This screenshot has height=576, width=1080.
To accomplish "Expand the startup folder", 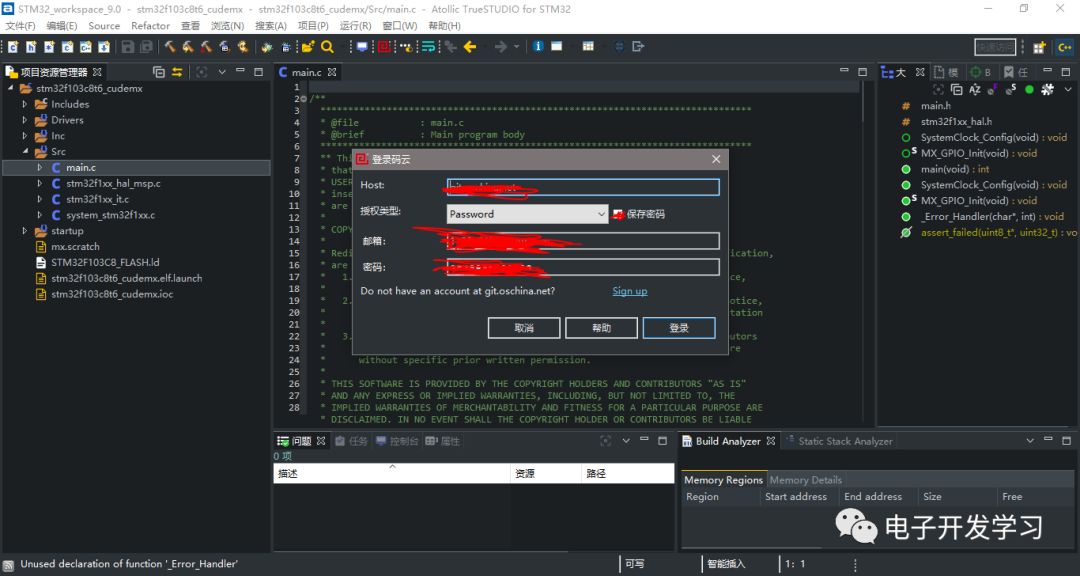I will [x=25, y=231].
